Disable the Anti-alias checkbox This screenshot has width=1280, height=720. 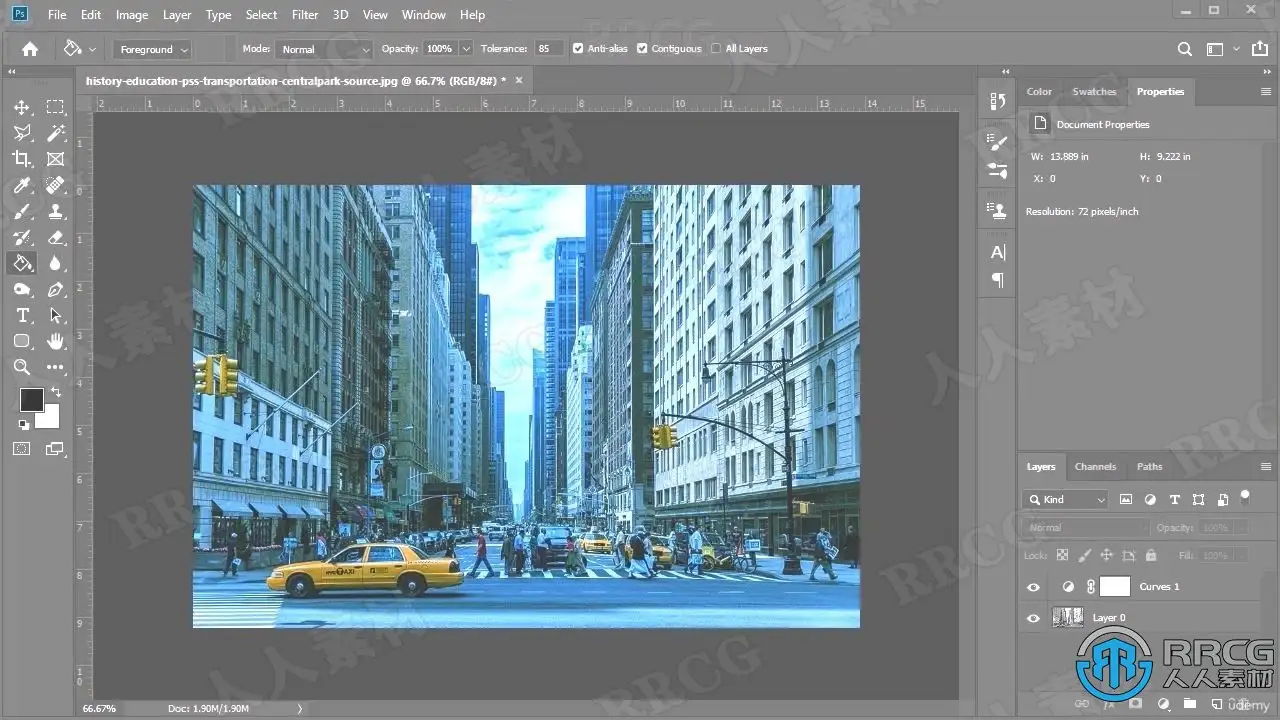pos(578,49)
